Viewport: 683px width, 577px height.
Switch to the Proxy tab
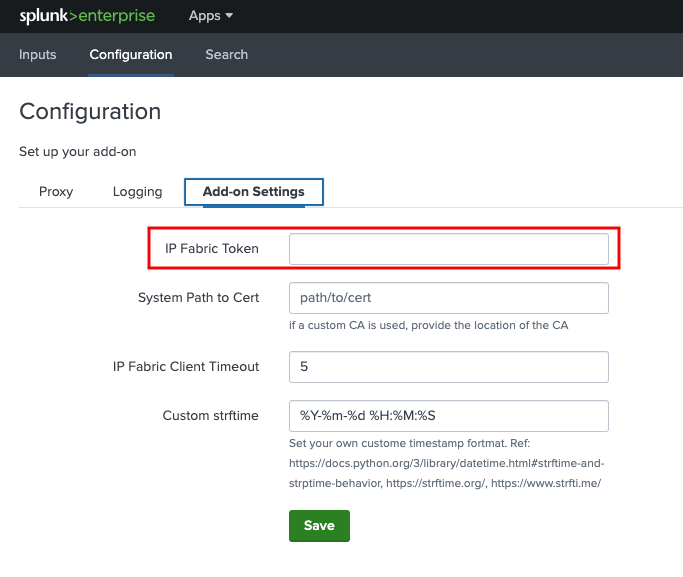click(56, 192)
